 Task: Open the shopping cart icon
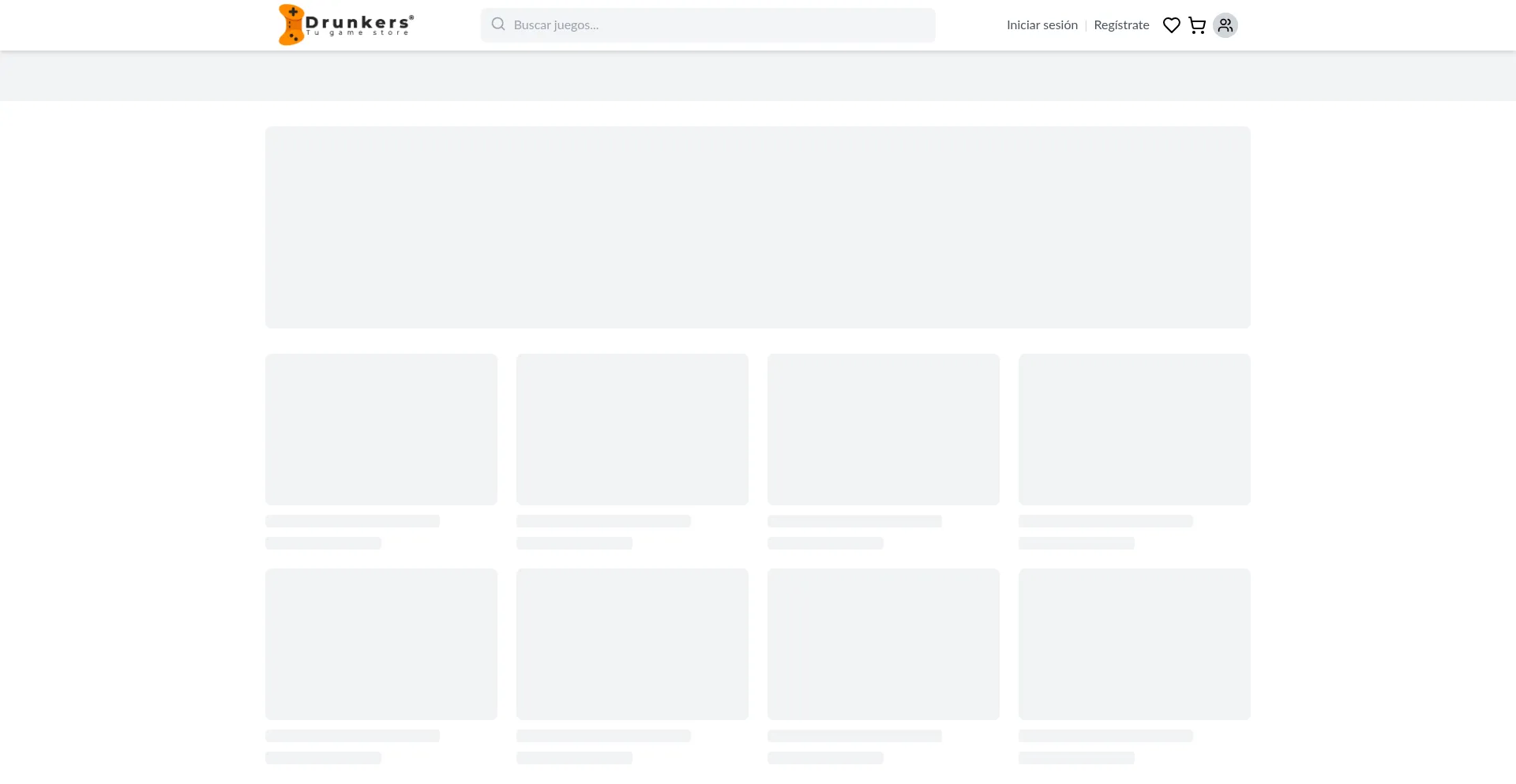coord(1197,25)
